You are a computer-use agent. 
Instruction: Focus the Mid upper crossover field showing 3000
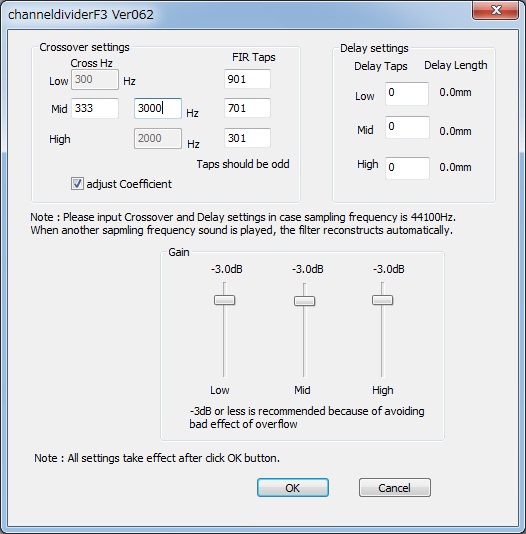158,108
